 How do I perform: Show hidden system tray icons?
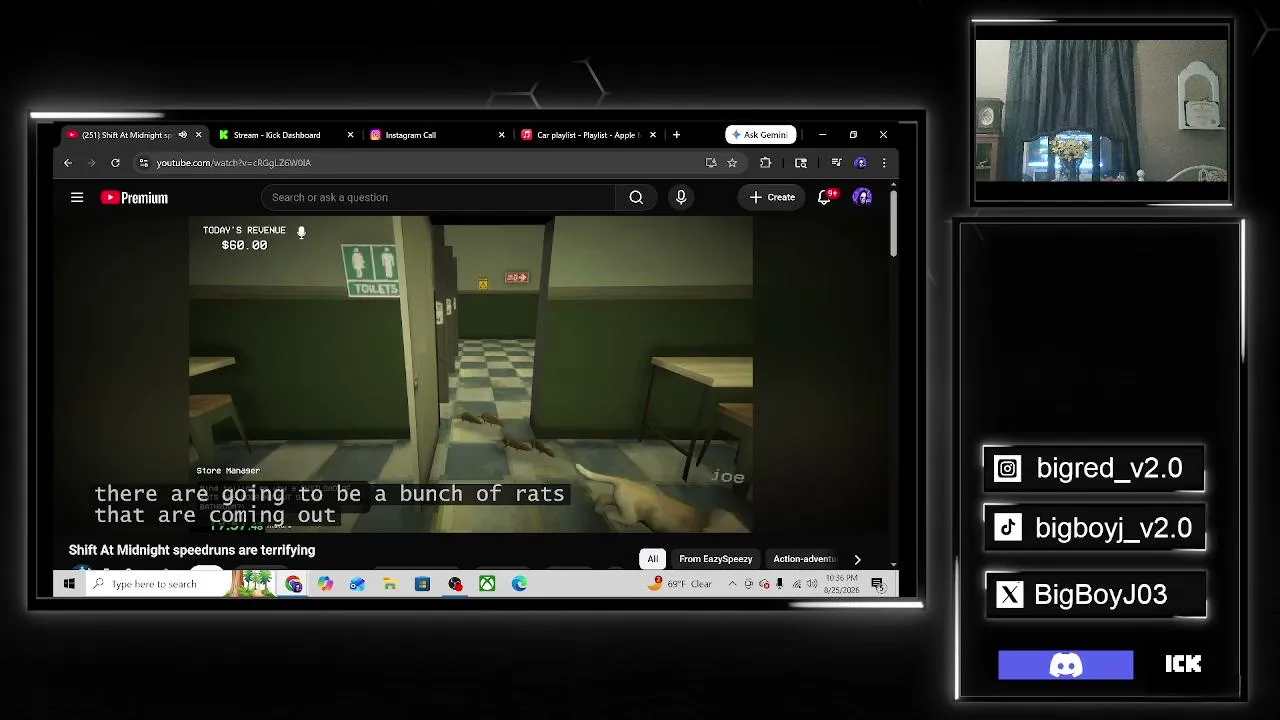pyautogui.click(x=732, y=584)
